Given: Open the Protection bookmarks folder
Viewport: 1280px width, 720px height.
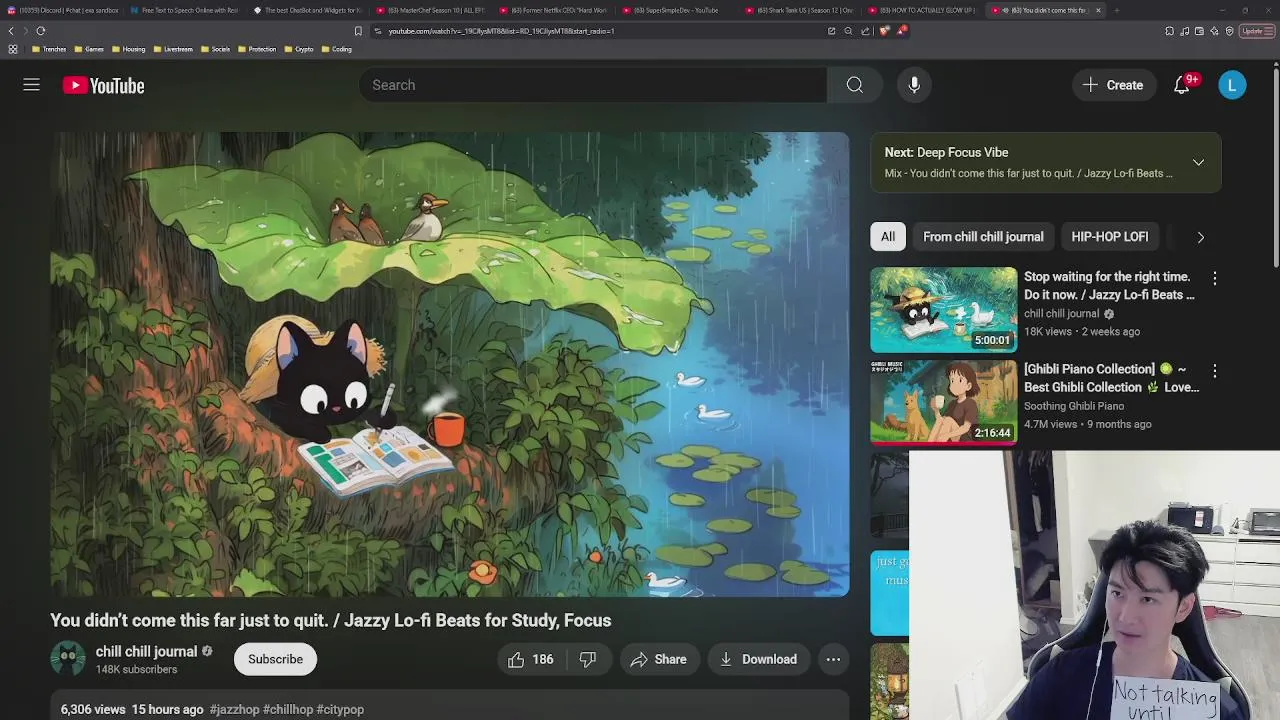Looking at the screenshot, I should (x=256, y=49).
